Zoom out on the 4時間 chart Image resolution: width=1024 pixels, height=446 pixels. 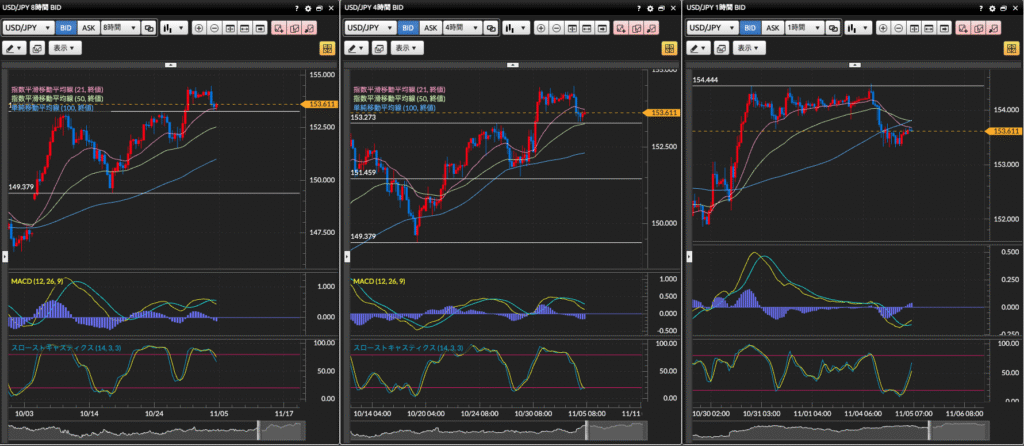(558, 28)
